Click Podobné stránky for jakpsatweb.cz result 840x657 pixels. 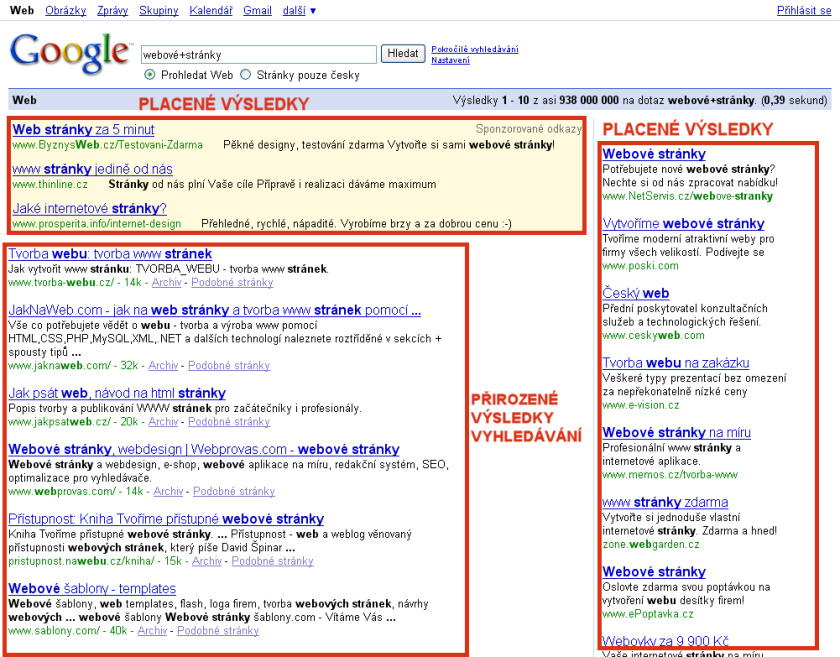[229, 422]
